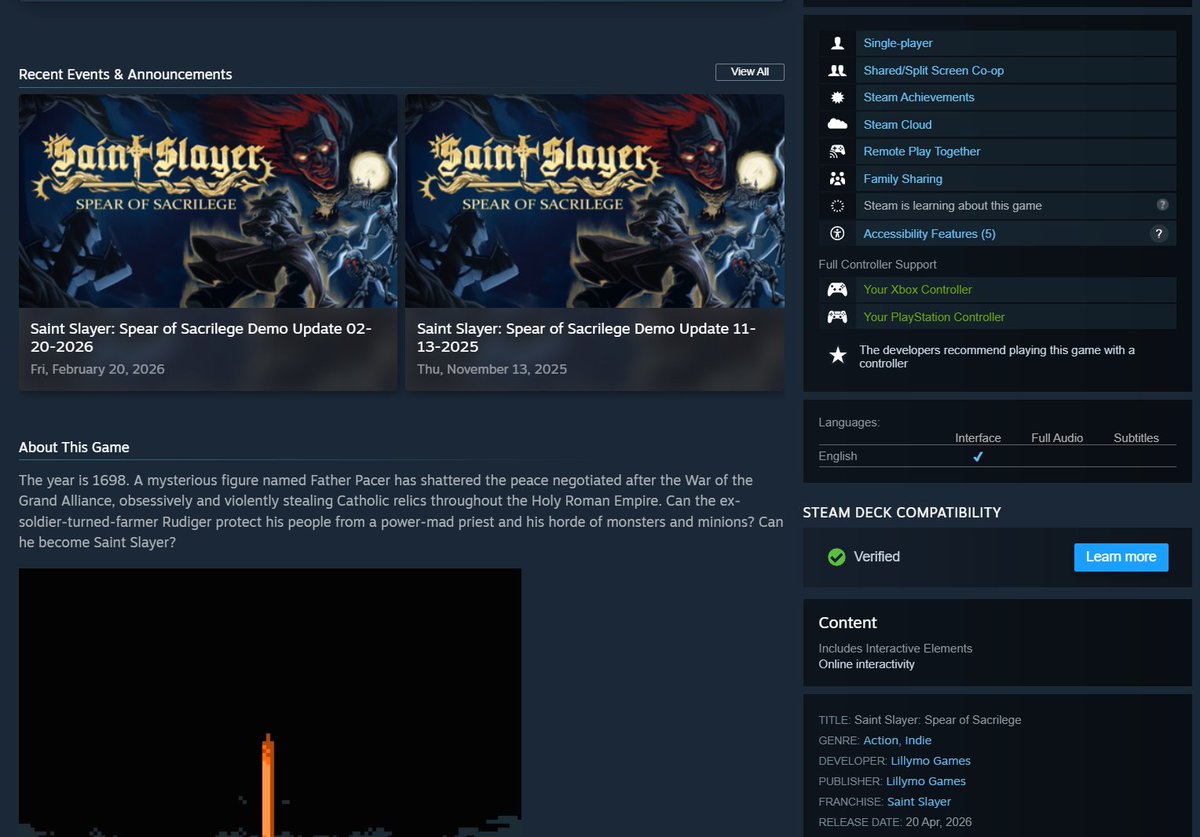
Task: Click Online interactivity text
Action: point(867,664)
